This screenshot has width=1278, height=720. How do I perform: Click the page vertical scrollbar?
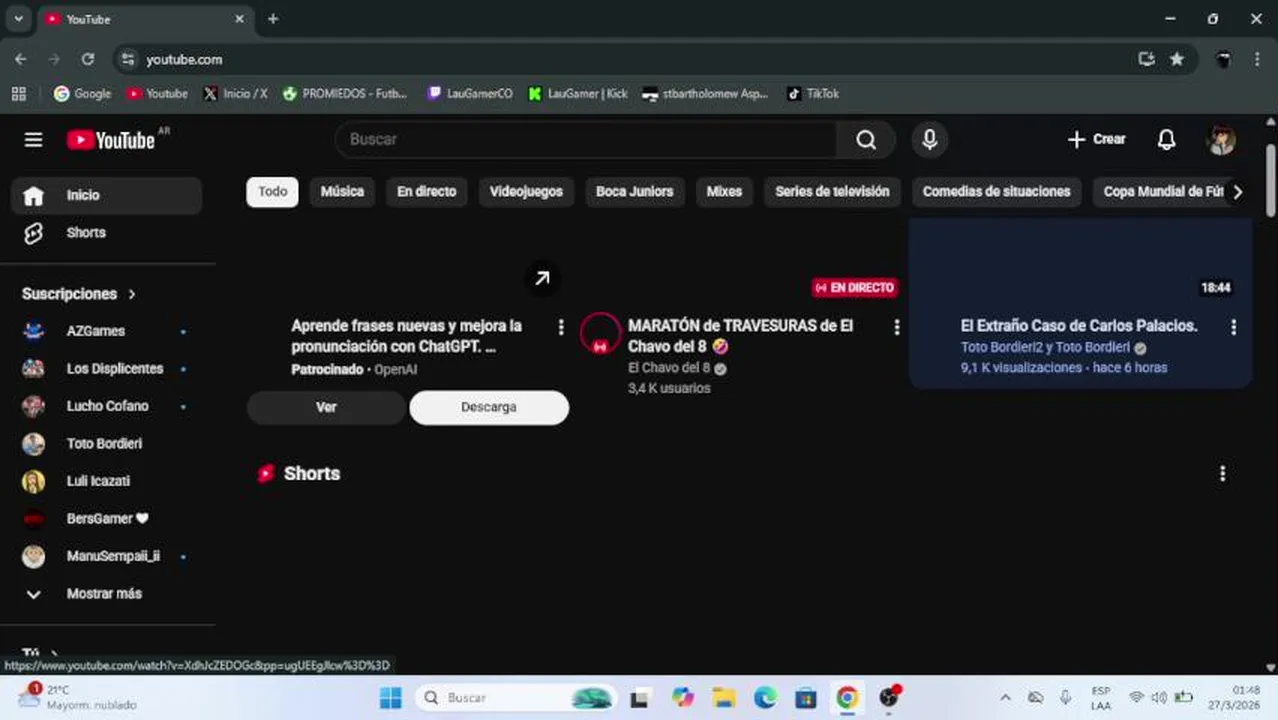1271,180
